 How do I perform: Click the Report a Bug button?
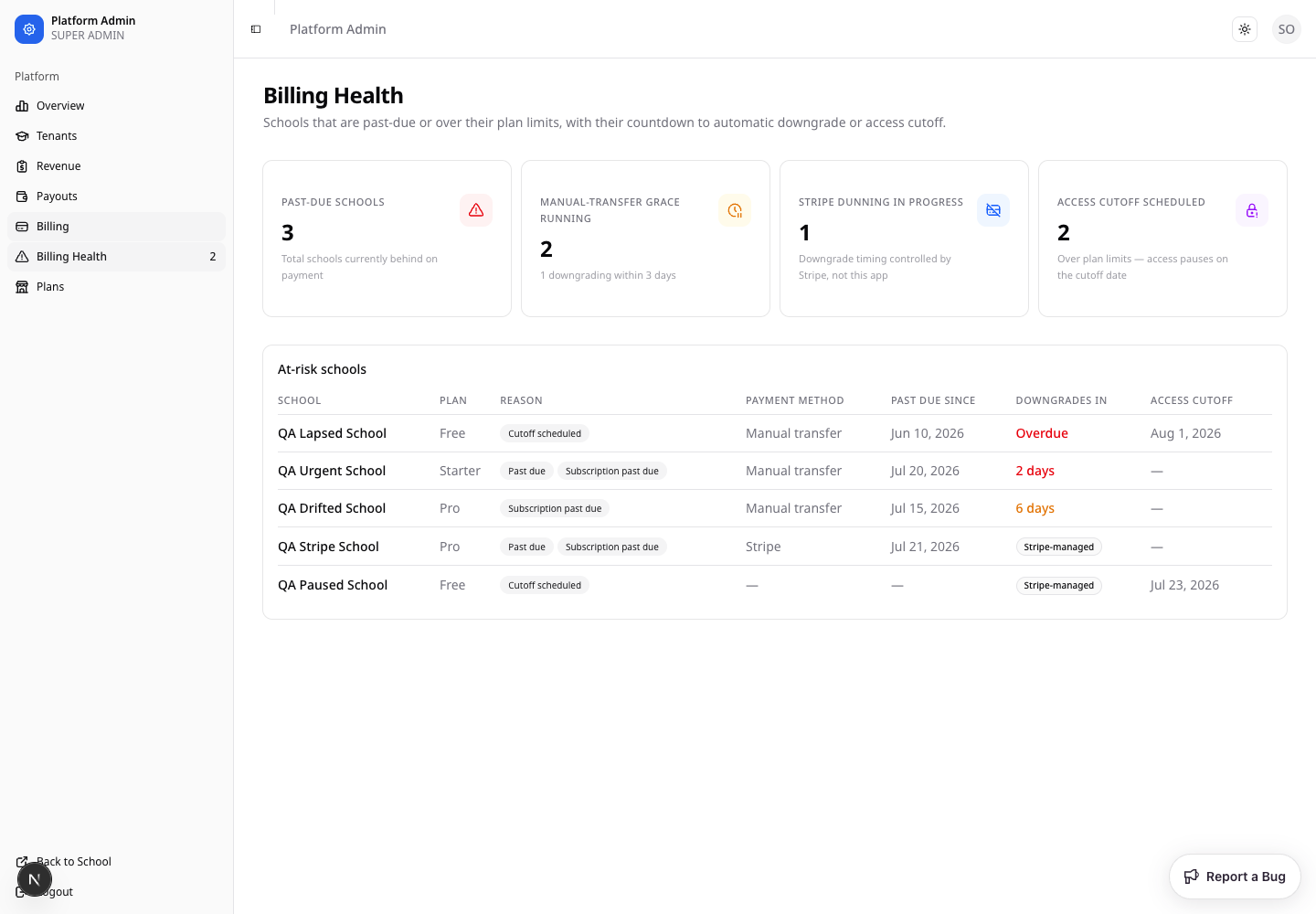[x=1235, y=877]
